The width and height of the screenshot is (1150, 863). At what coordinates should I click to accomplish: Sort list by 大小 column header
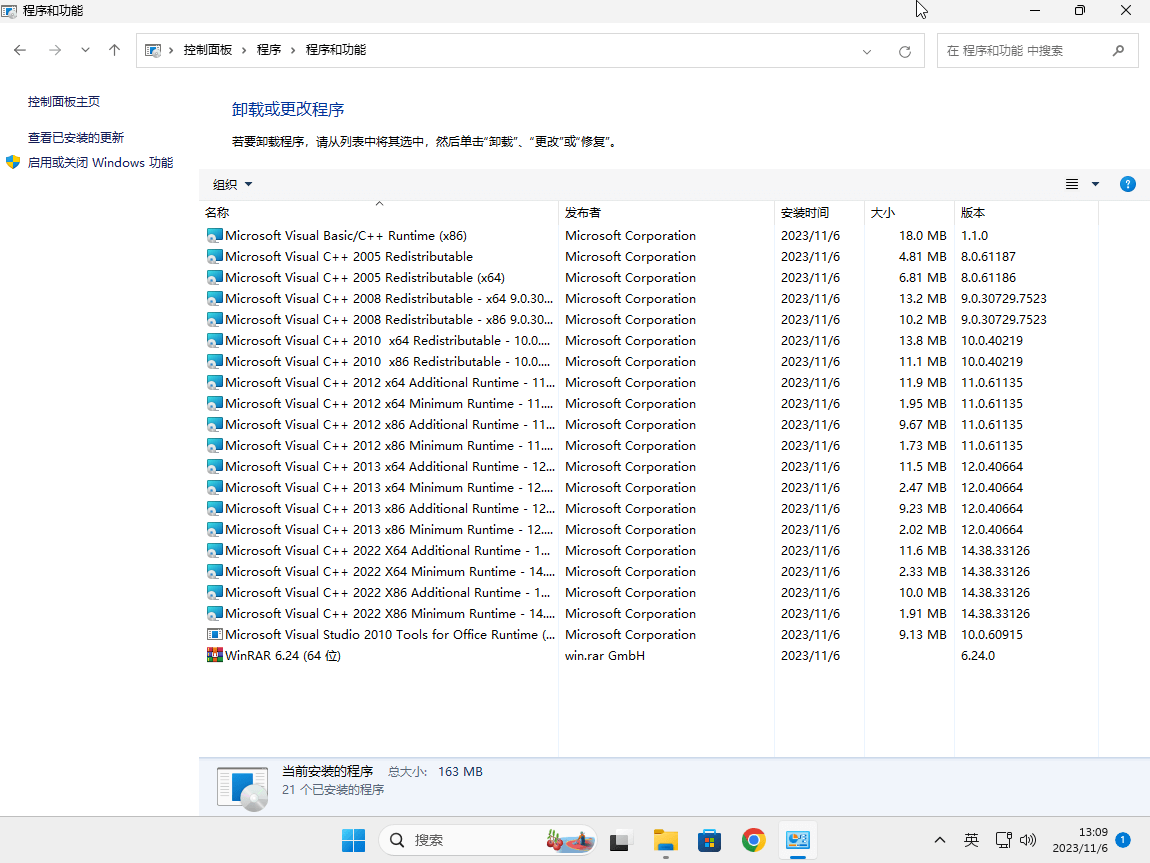click(909, 212)
